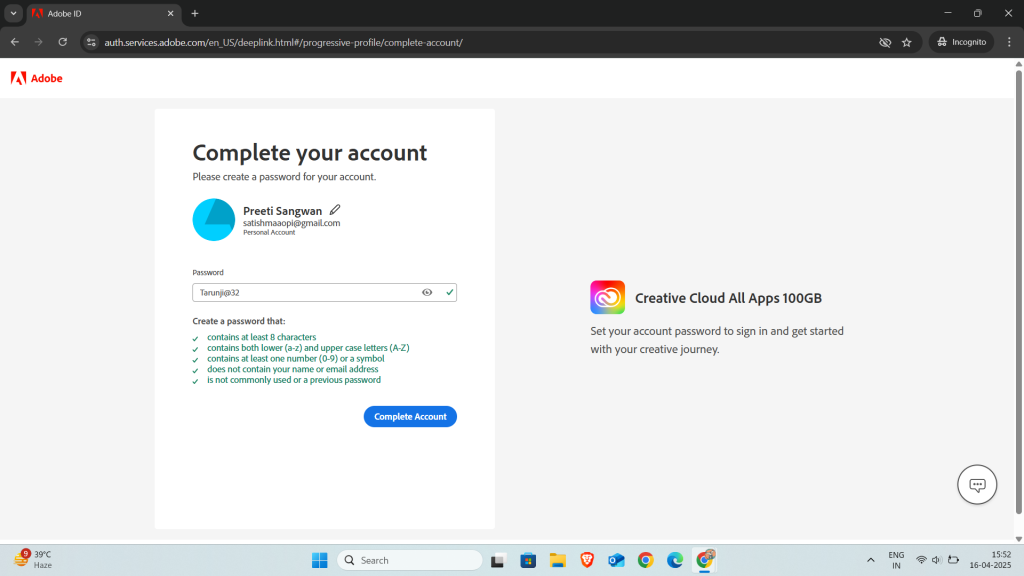Select the Adobe ID tab
The width and height of the screenshot is (1024, 576).
tap(103, 13)
